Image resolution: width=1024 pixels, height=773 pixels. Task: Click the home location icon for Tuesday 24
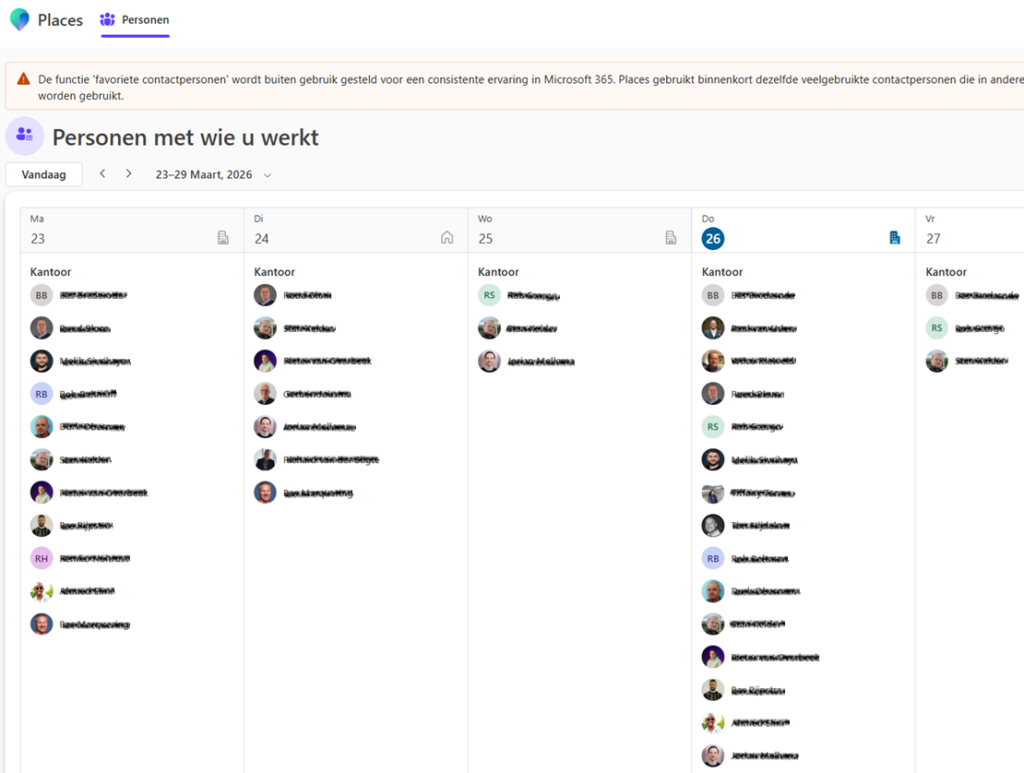[447, 238]
